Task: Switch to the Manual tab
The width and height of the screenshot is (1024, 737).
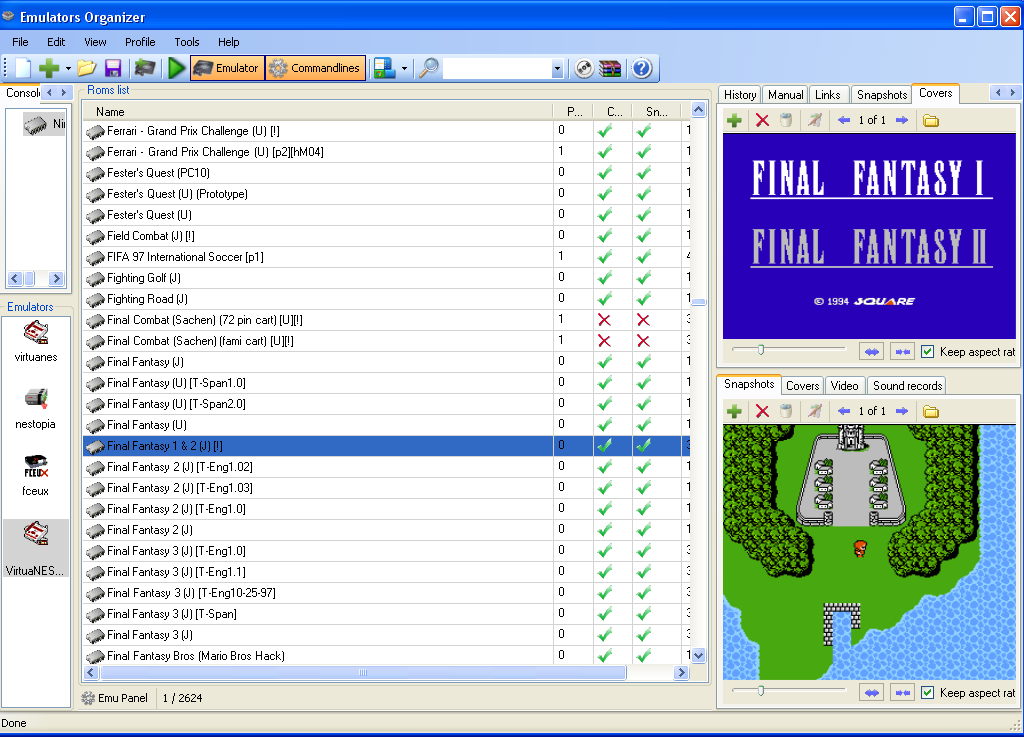Action: point(786,95)
